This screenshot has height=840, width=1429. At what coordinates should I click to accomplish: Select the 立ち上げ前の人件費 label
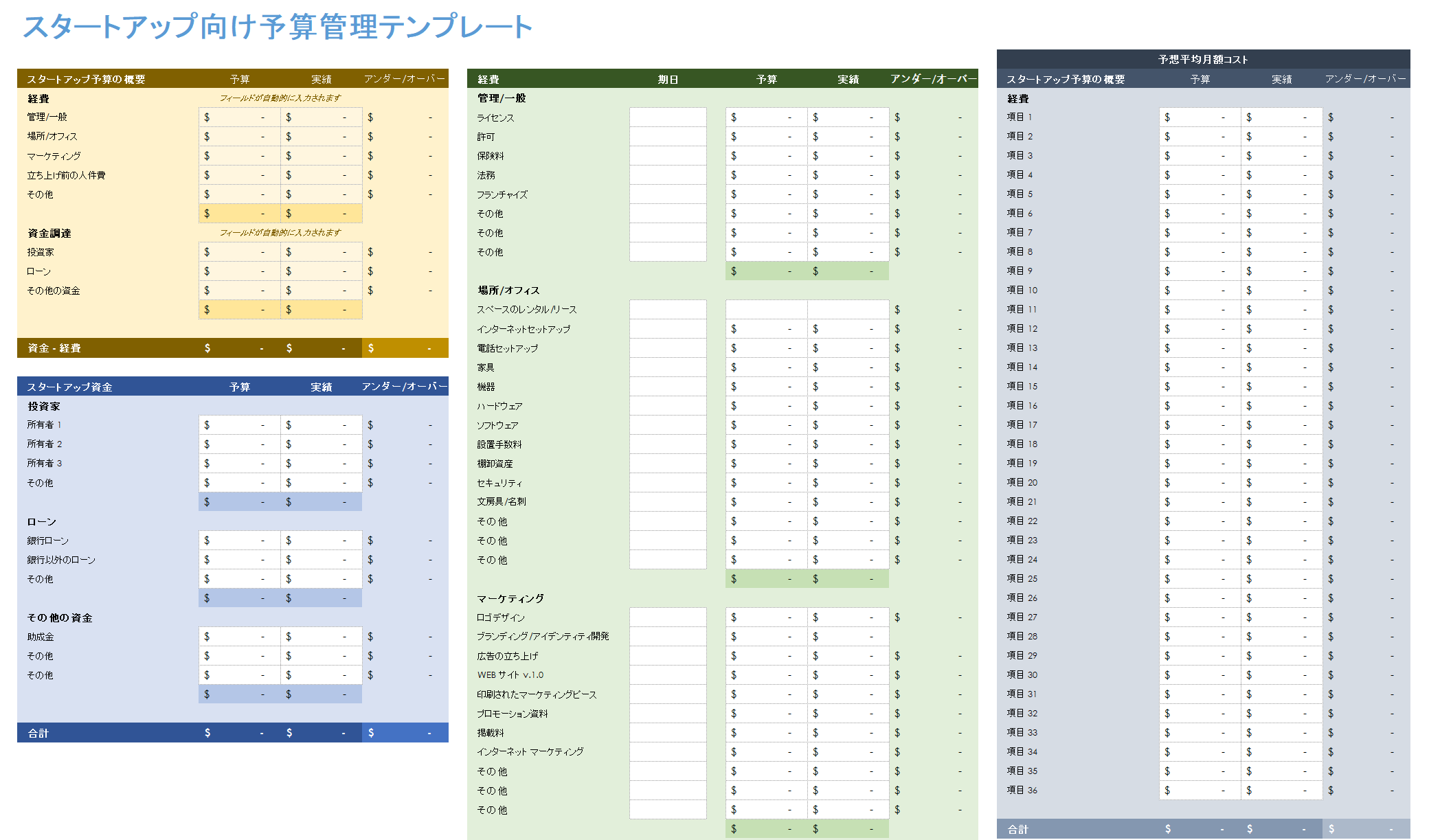point(66,175)
